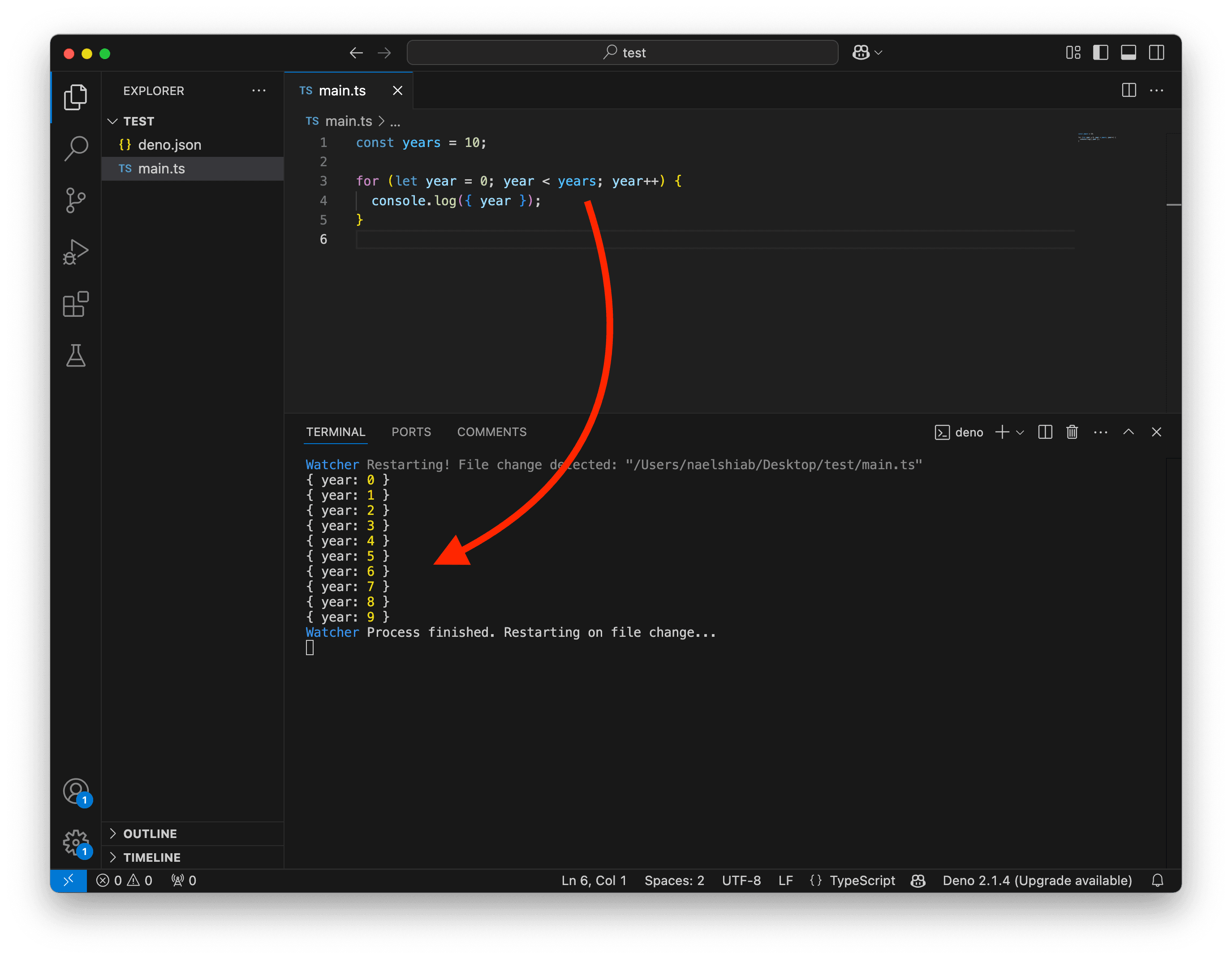Collapse the TEST folder section
This screenshot has height=959, width=1232.
tap(192, 121)
